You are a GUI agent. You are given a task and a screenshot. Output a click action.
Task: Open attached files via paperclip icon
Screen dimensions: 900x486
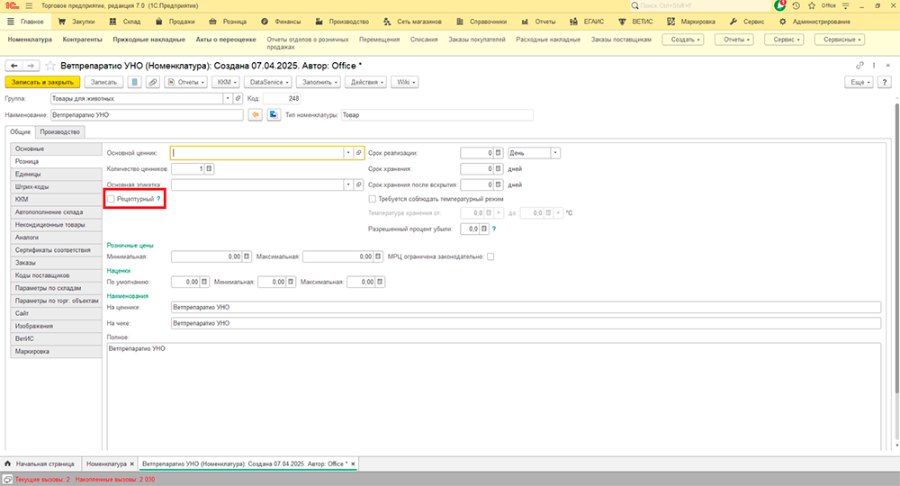(153, 82)
